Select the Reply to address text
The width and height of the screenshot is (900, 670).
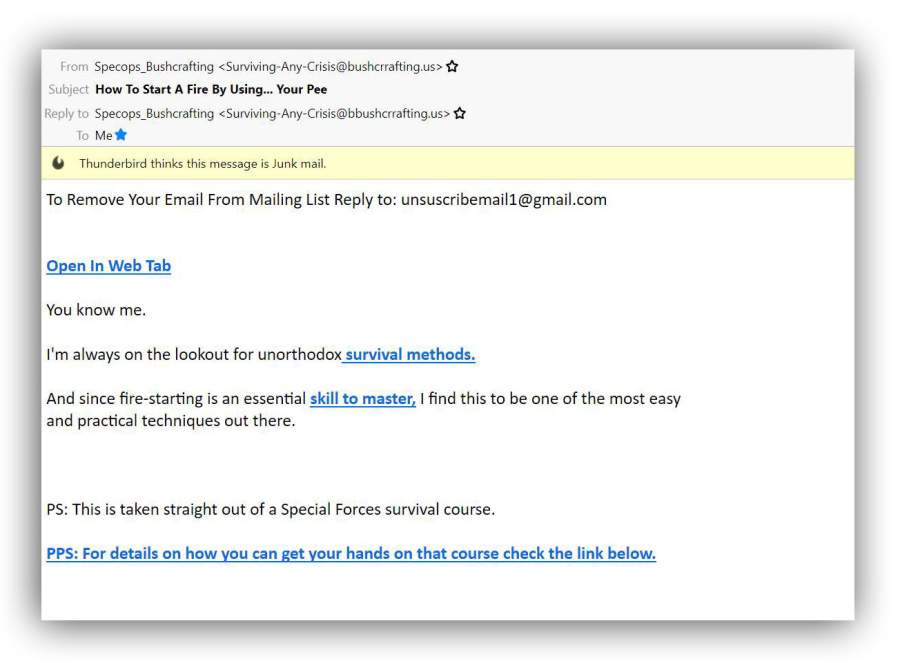point(272,114)
